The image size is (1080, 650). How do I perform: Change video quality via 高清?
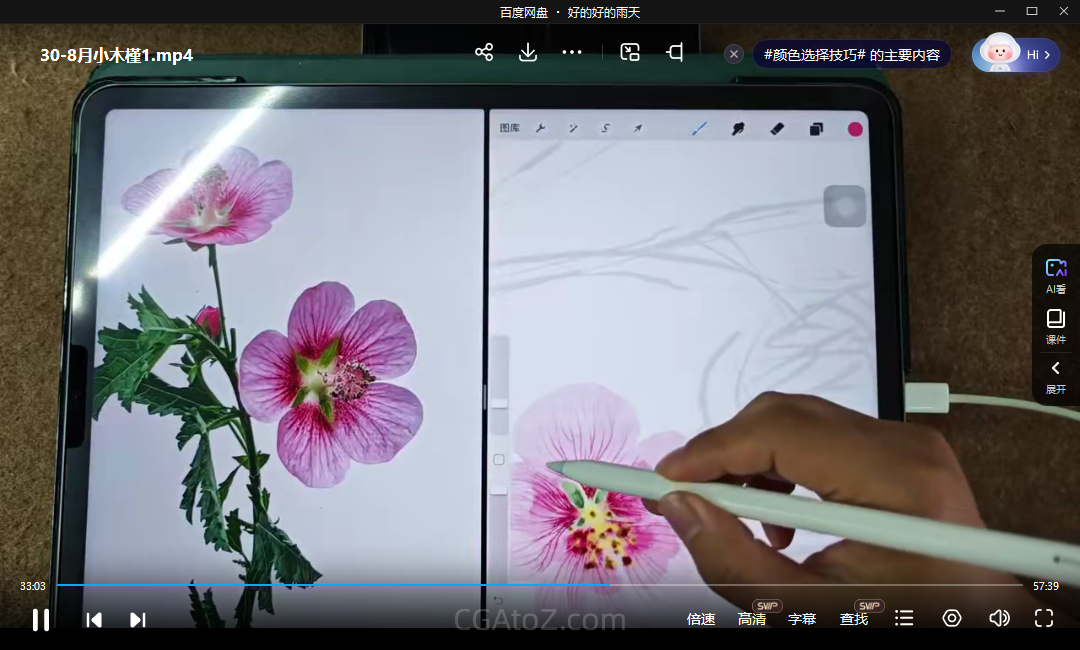752,619
